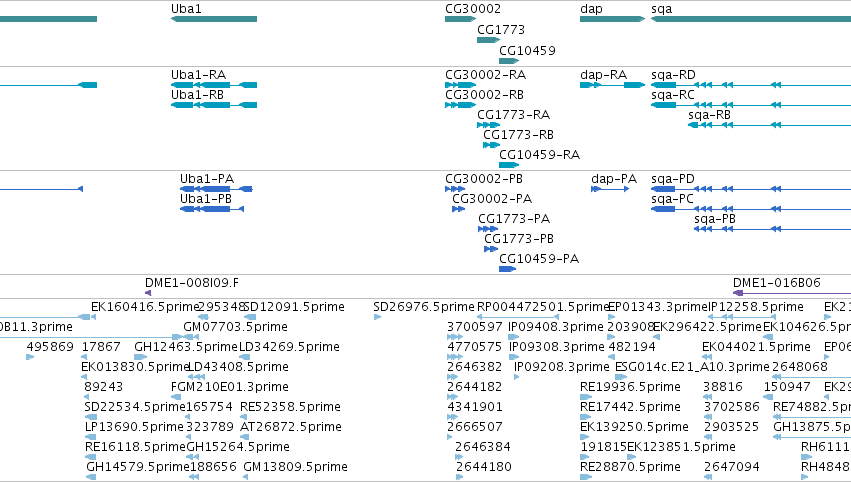Image resolution: width=851 pixels, height=482 pixels.
Task: Open the RE52358.5prime EST label
Action: 290,407
